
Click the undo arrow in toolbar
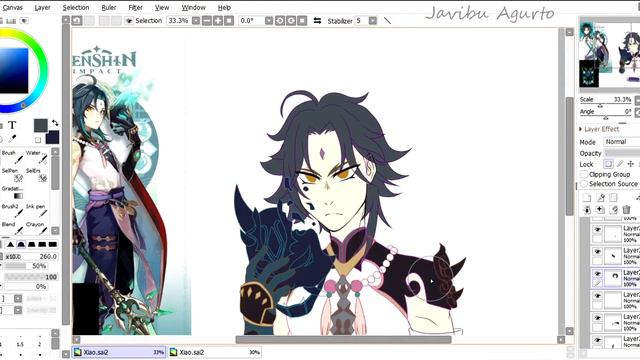[77, 20]
